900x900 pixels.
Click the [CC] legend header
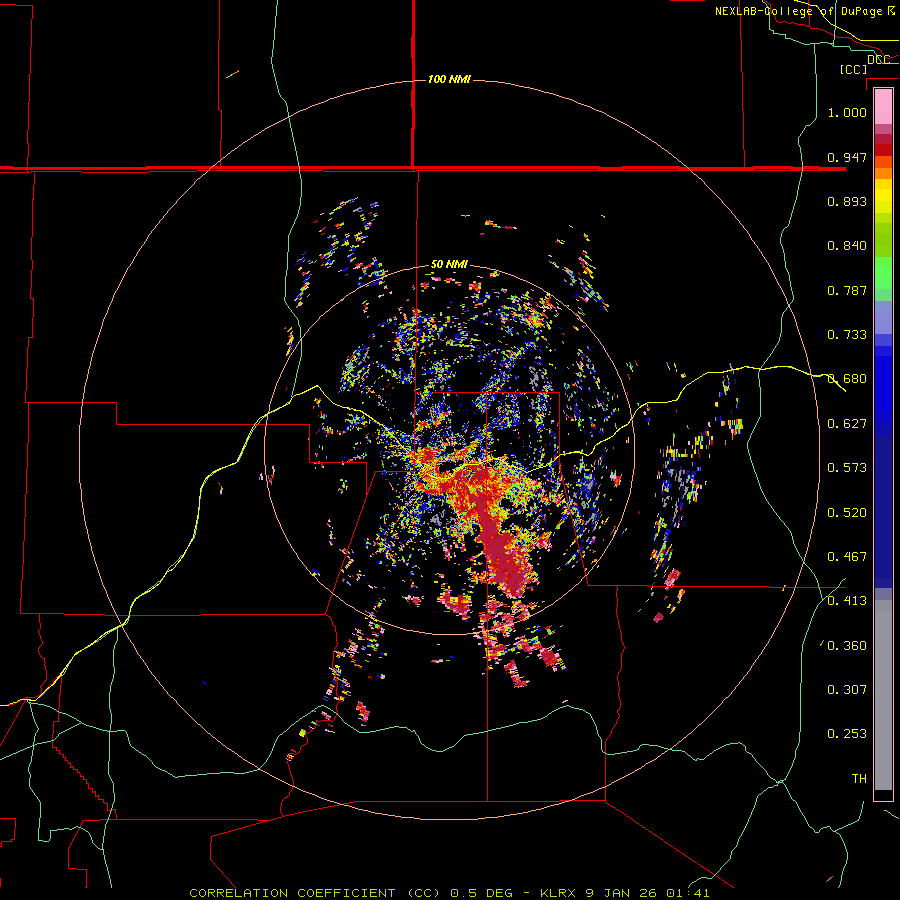853,69
